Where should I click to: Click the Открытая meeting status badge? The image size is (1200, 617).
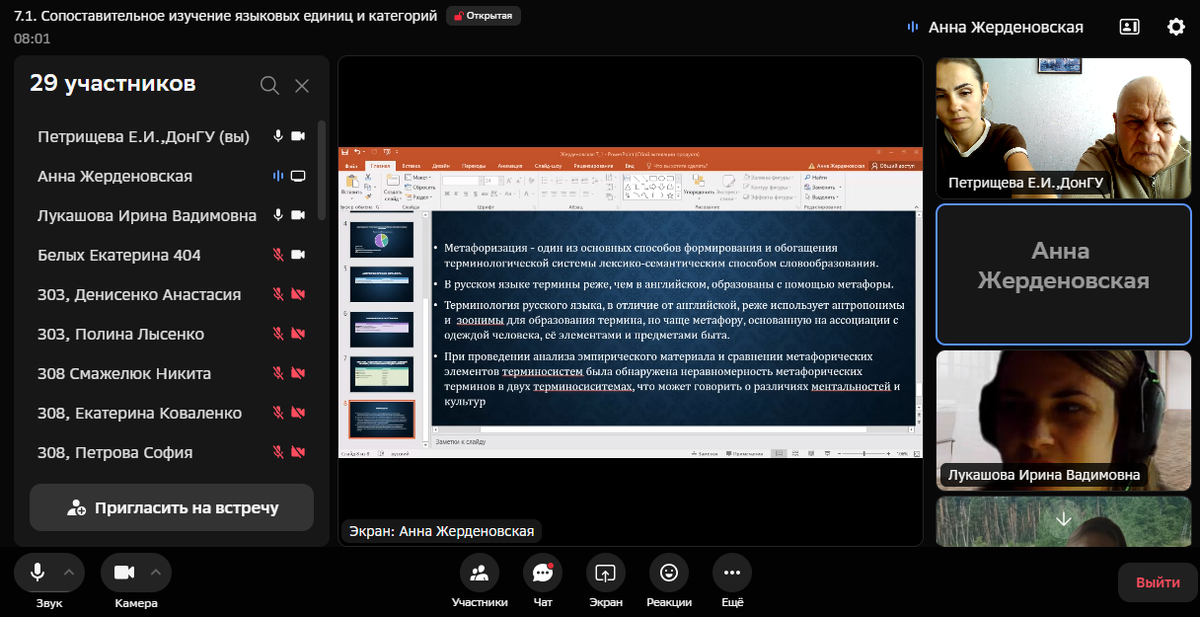(483, 16)
